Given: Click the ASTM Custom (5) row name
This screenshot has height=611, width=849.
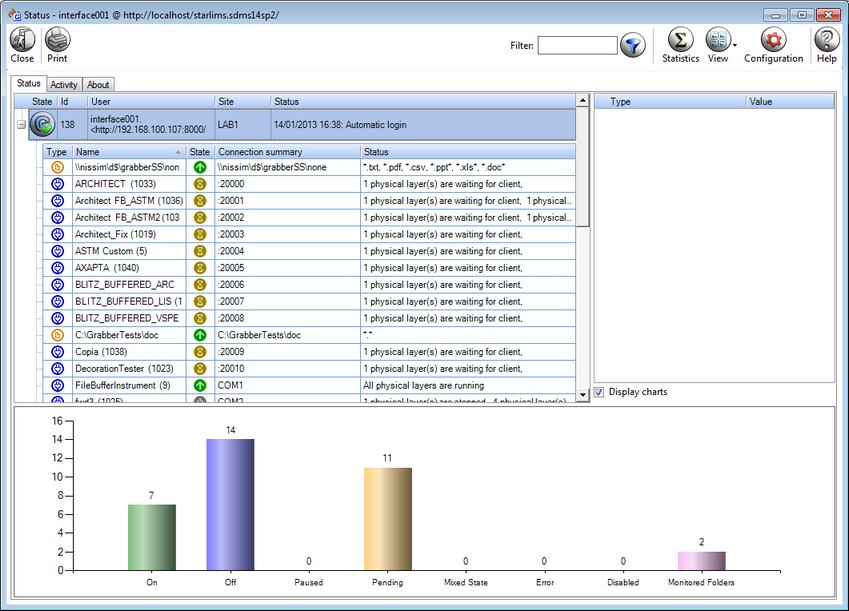Looking at the screenshot, I should click(111, 251).
